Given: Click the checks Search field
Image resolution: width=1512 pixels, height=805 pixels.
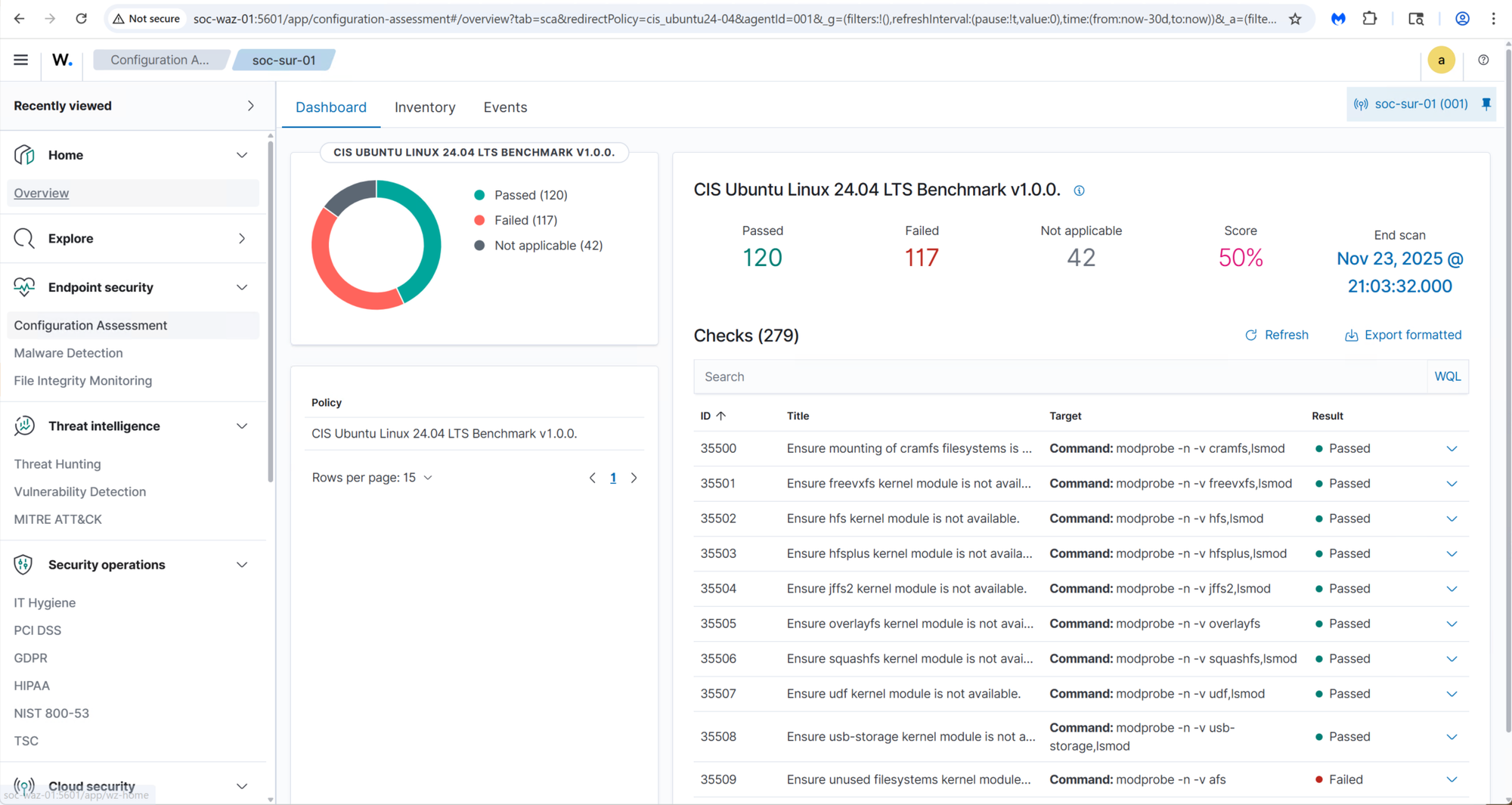Looking at the screenshot, I should [1058, 376].
